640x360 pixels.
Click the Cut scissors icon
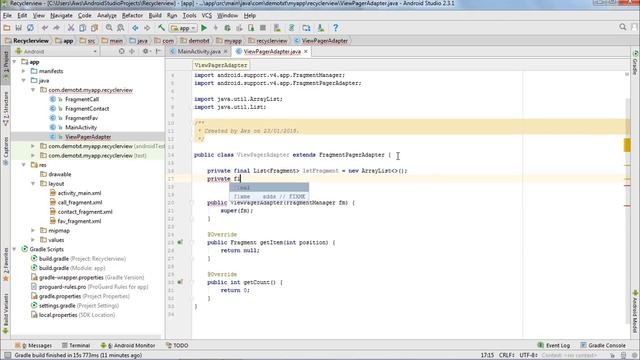point(71,28)
